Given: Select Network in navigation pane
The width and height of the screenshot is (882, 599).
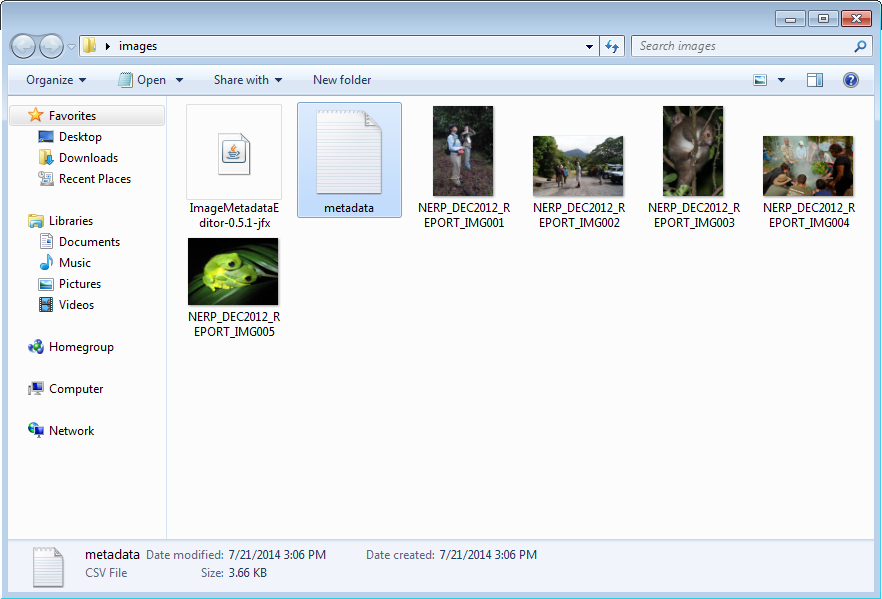Looking at the screenshot, I should 71,431.
